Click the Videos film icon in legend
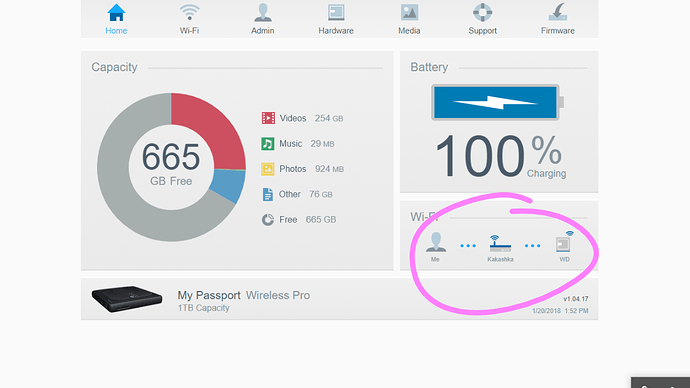690x388 pixels. click(x=268, y=118)
